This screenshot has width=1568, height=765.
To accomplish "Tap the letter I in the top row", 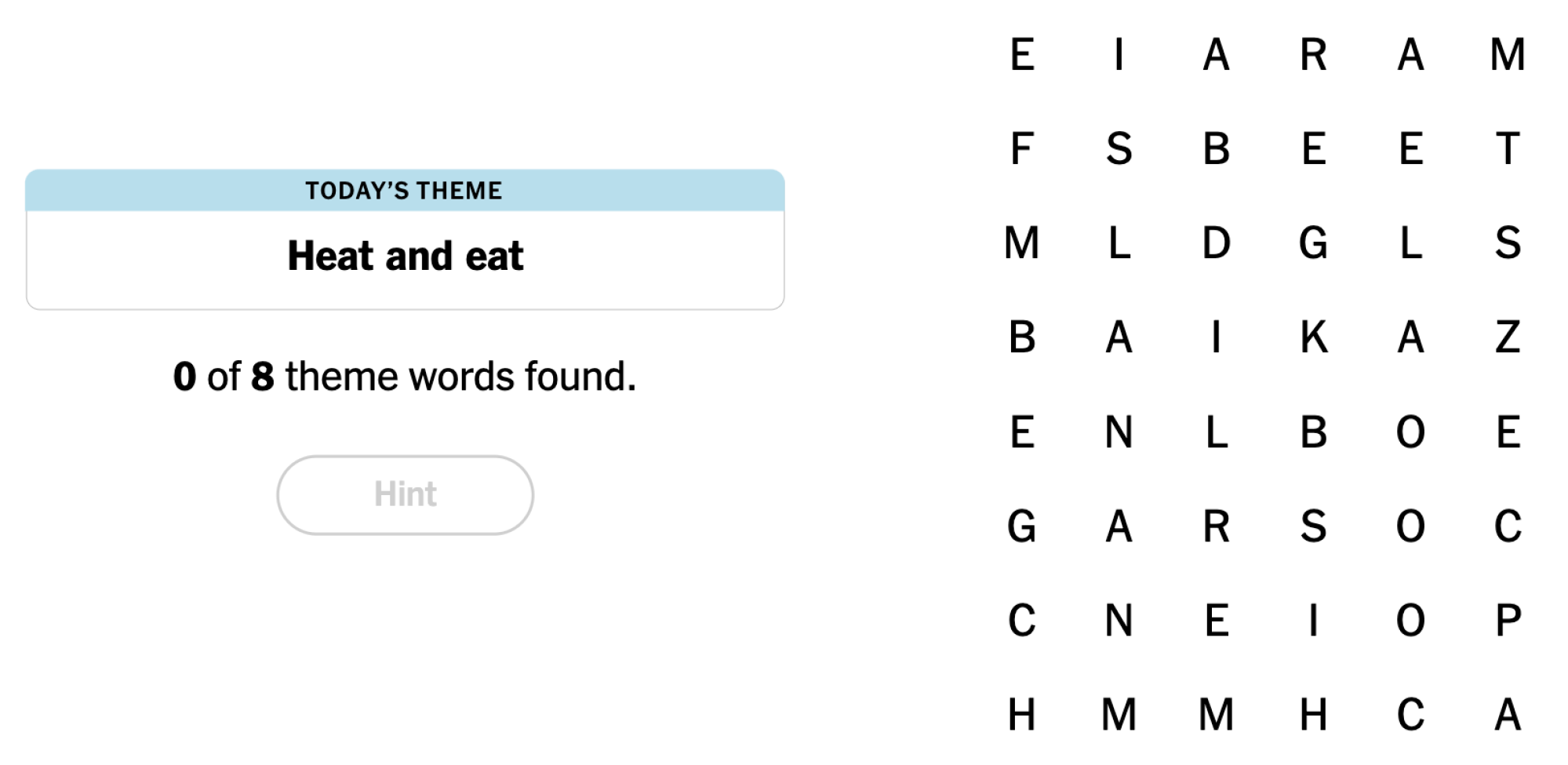I will tap(1119, 55).
